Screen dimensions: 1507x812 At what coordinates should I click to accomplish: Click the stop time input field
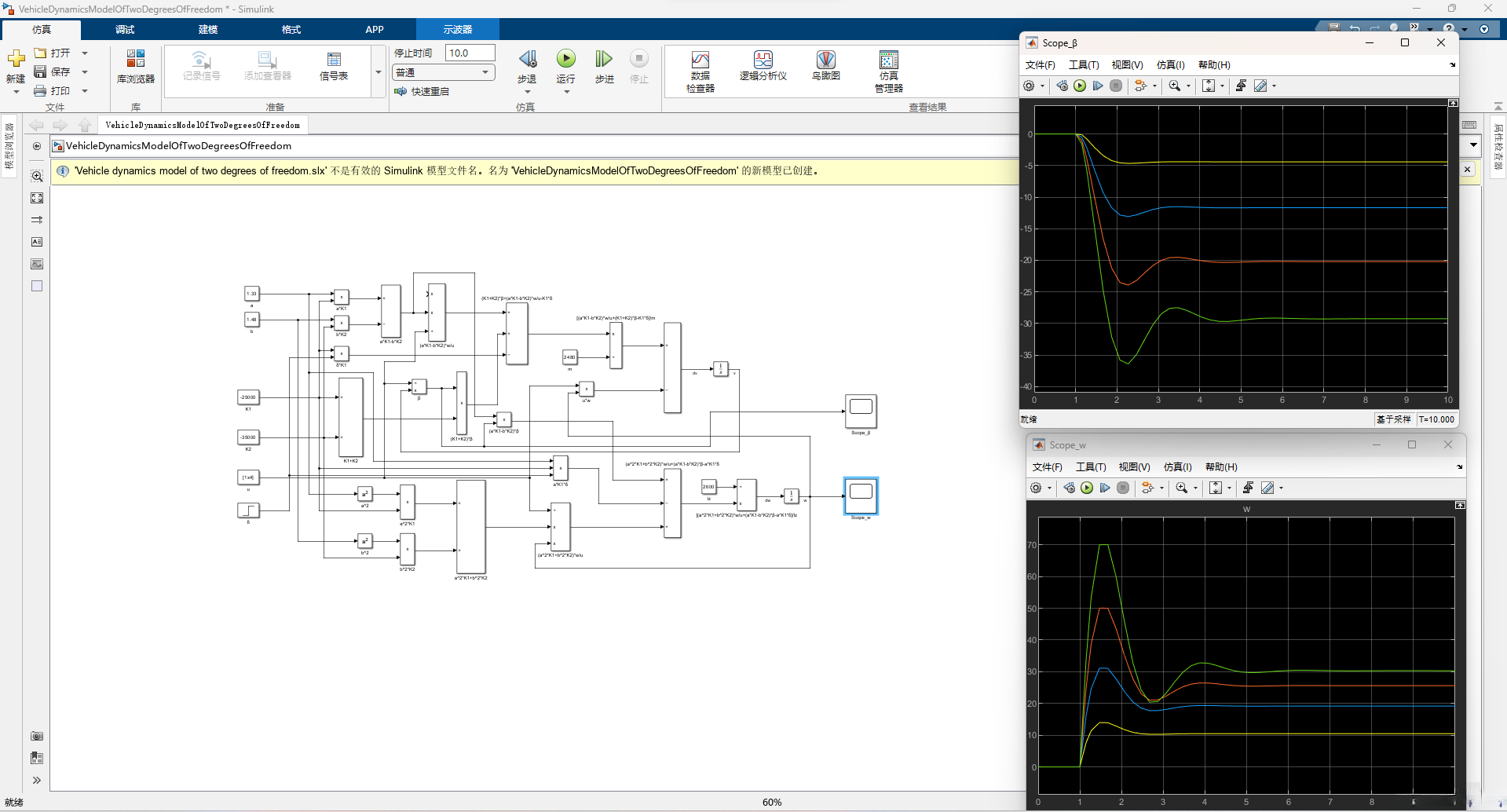pos(470,53)
